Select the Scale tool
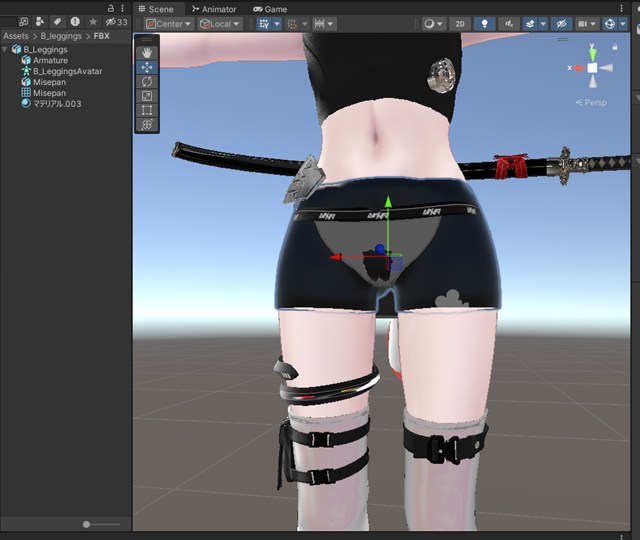The height and width of the screenshot is (540, 640). click(x=147, y=96)
